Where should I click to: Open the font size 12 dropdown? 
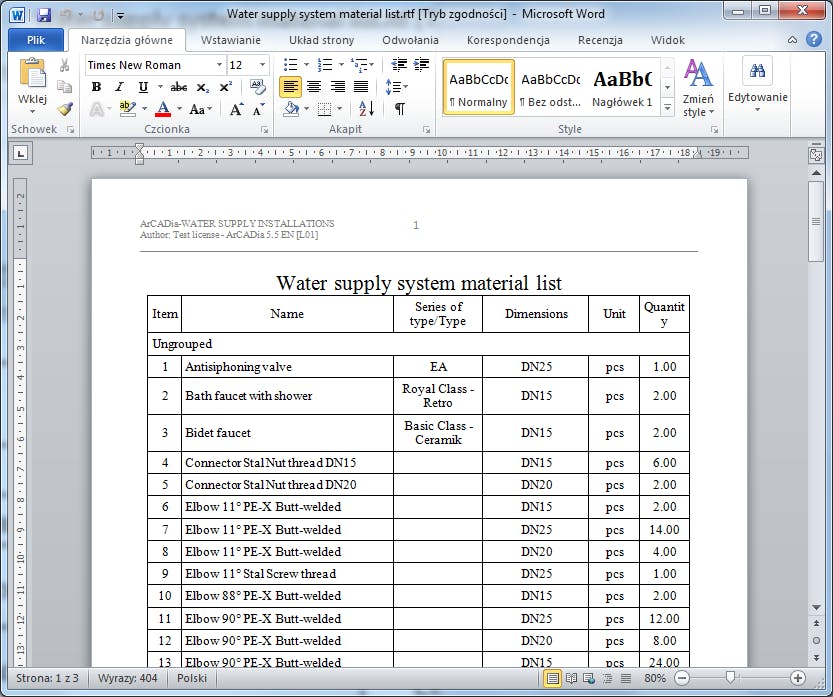(262, 65)
